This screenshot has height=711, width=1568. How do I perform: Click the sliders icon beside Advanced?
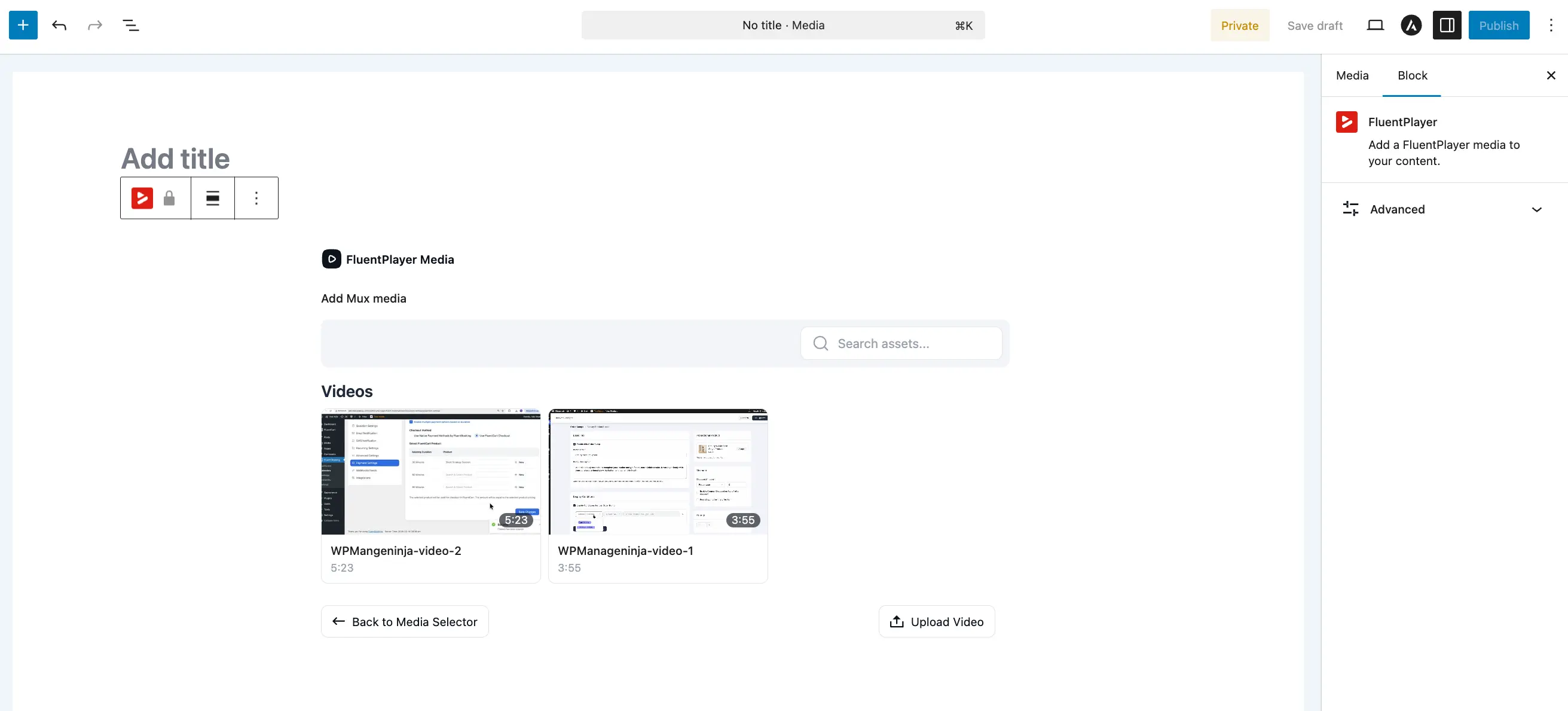pos(1350,209)
